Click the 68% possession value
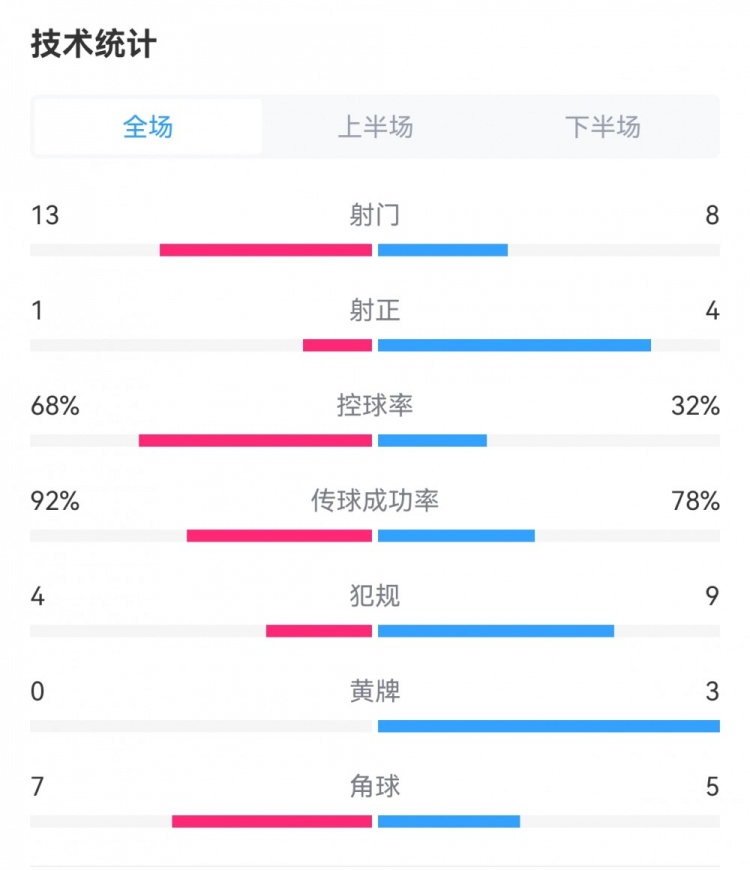The image size is (750, 870). pyautogui.click(x=55, y=406)
